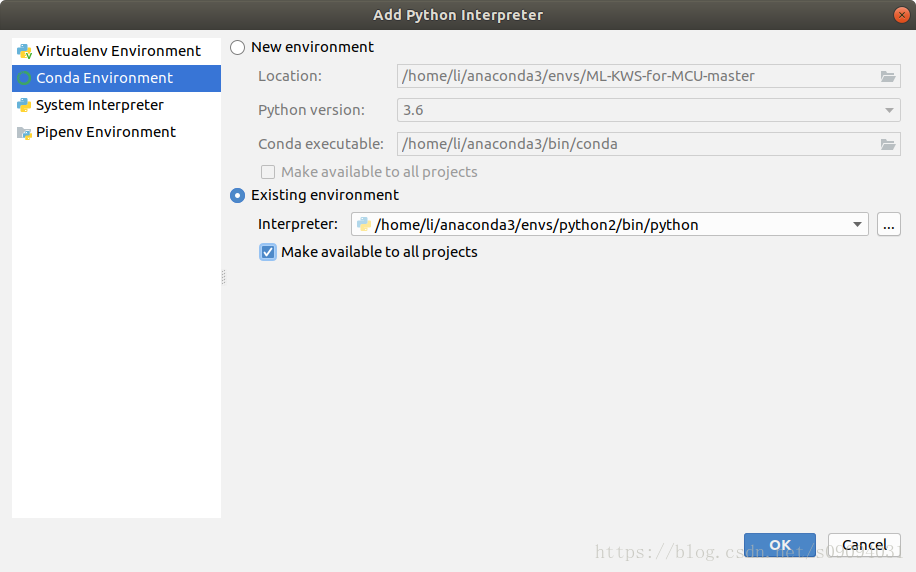Image resolution: width=916 pixels, height=572 pixels.
Task: Click the Interpreter dropdown arrow
Action: click(x=857, y=224)
